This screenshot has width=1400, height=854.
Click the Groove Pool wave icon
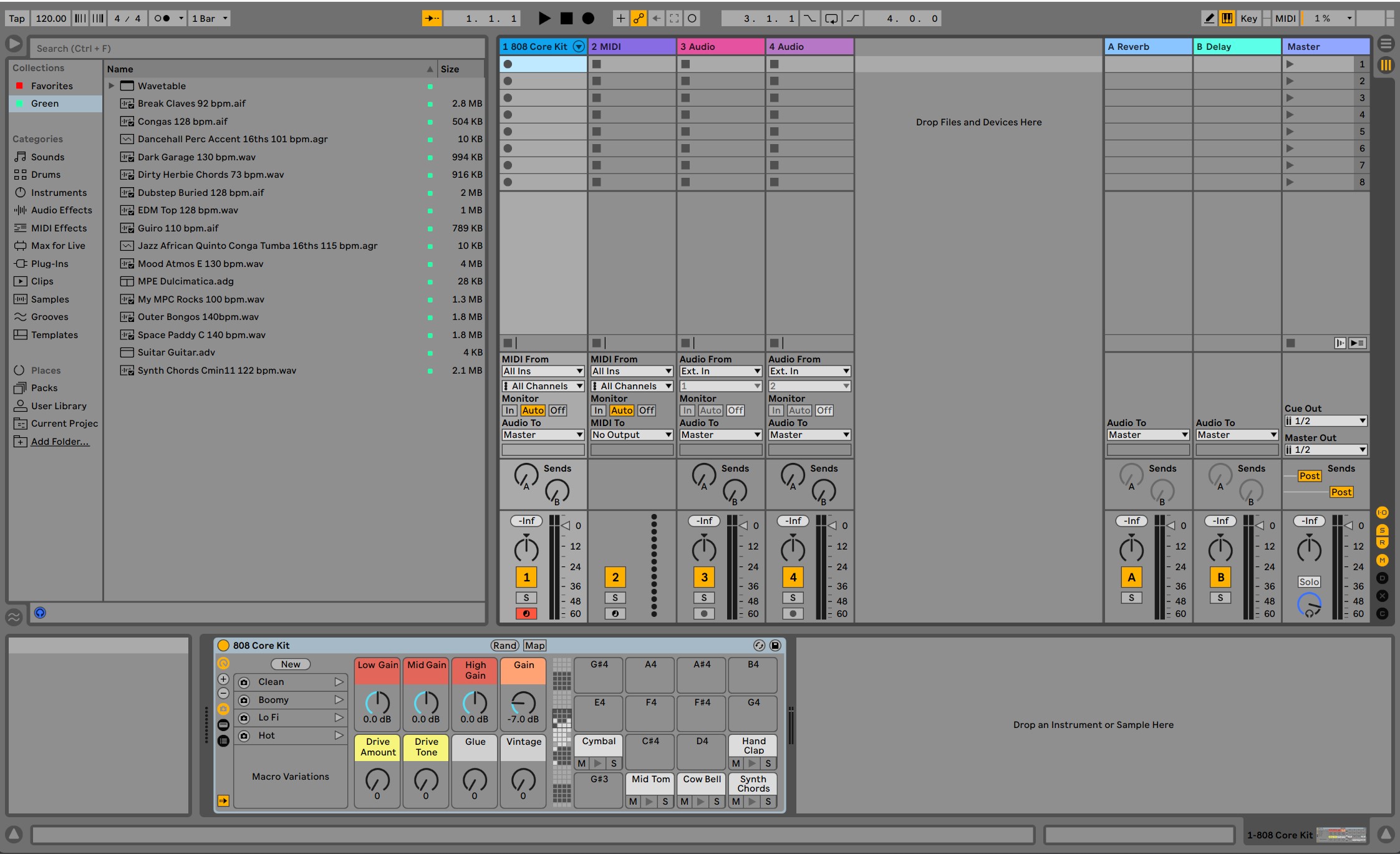click(x=14, y=617)
